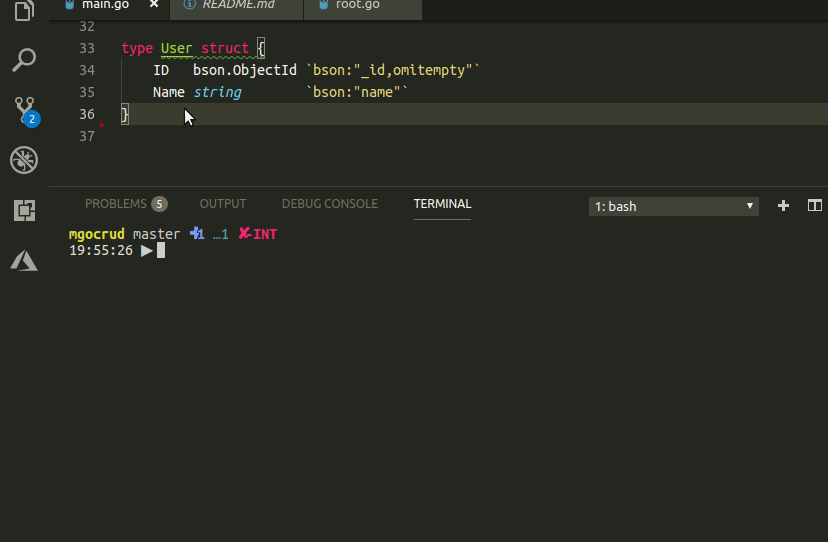
Task: Click line number 36 in gutter
Action: tap(87, 114)
